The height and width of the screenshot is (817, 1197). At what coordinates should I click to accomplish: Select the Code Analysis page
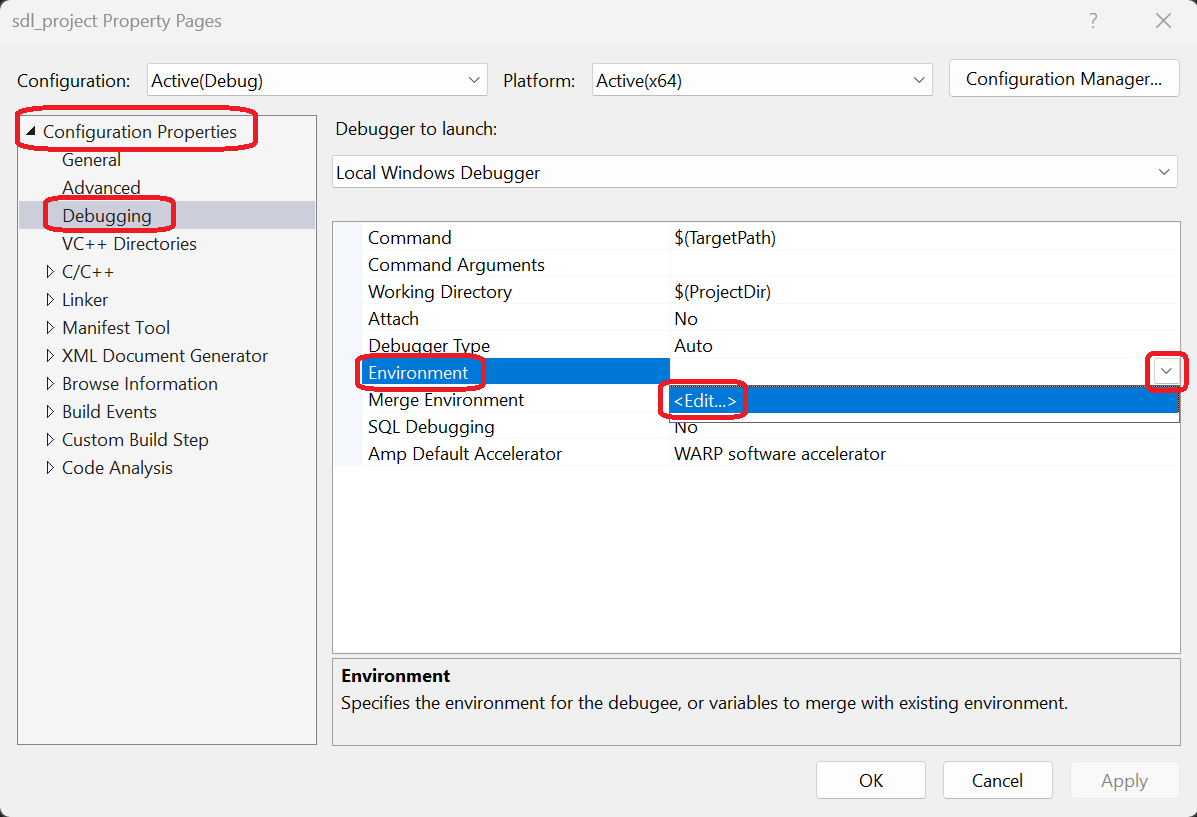pyautogui.click(x=117, y=467)
